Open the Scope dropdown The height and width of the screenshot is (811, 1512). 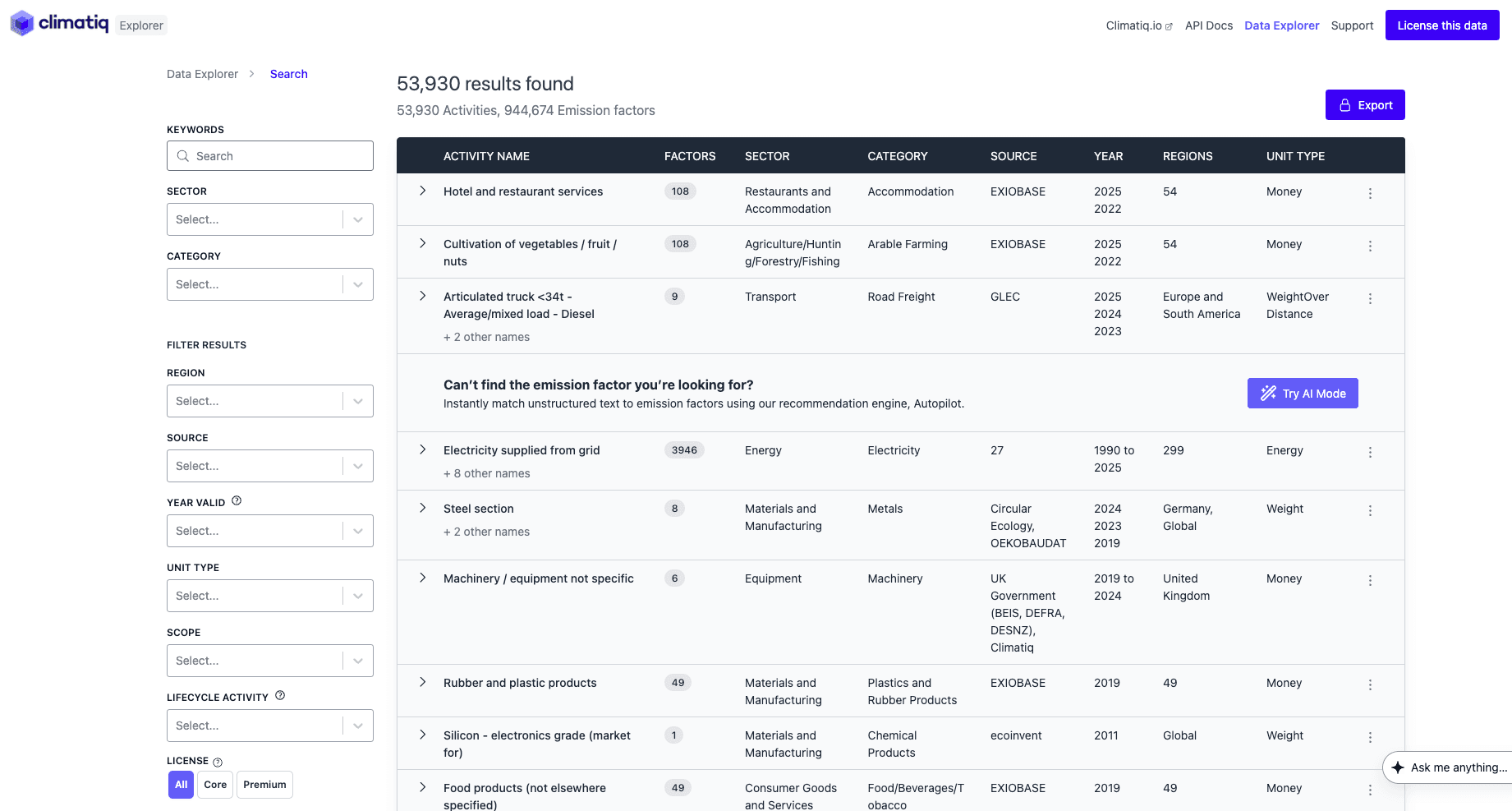click(x=270, y=661)
